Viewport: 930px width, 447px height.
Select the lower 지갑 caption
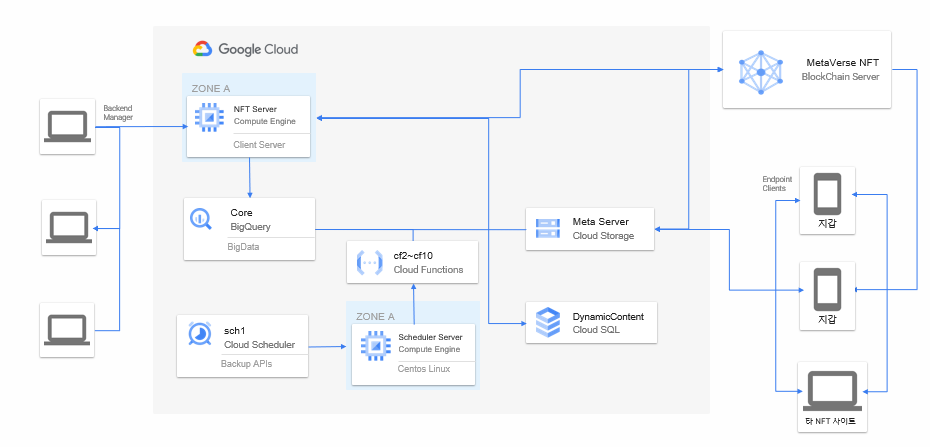point(827,320)
